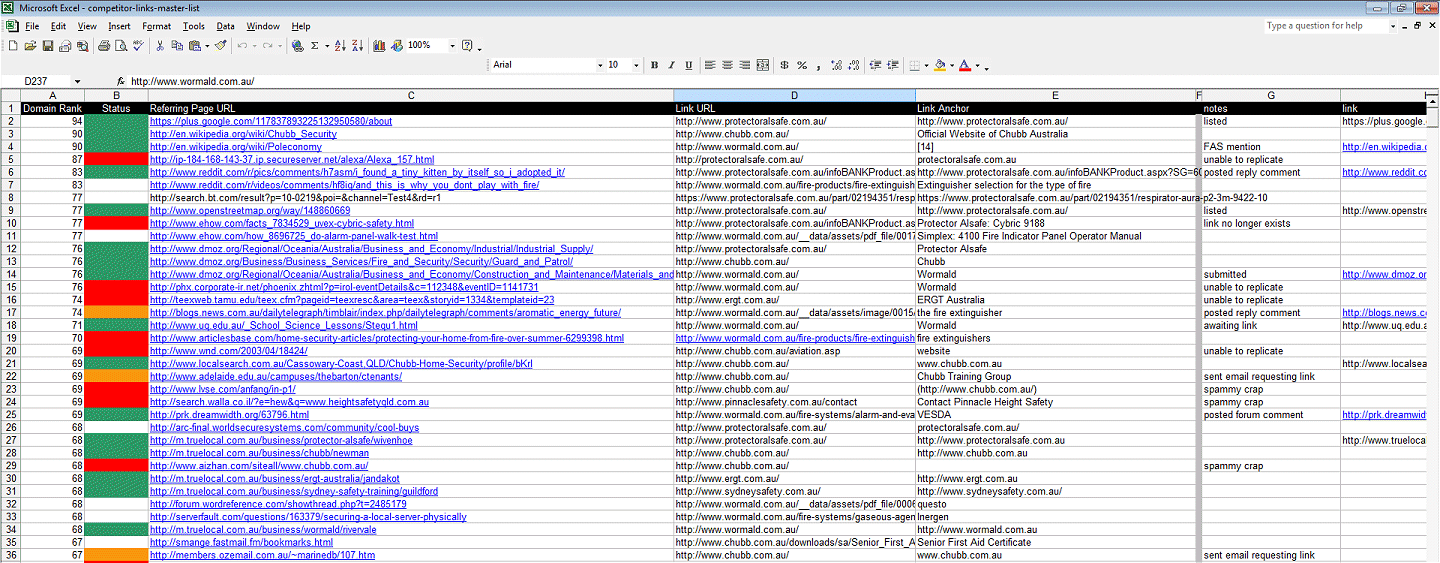Insert a hyperlink with the globe icon
Image resolution: width=1440 pixels, height=563 pixels.
(298, 45)
